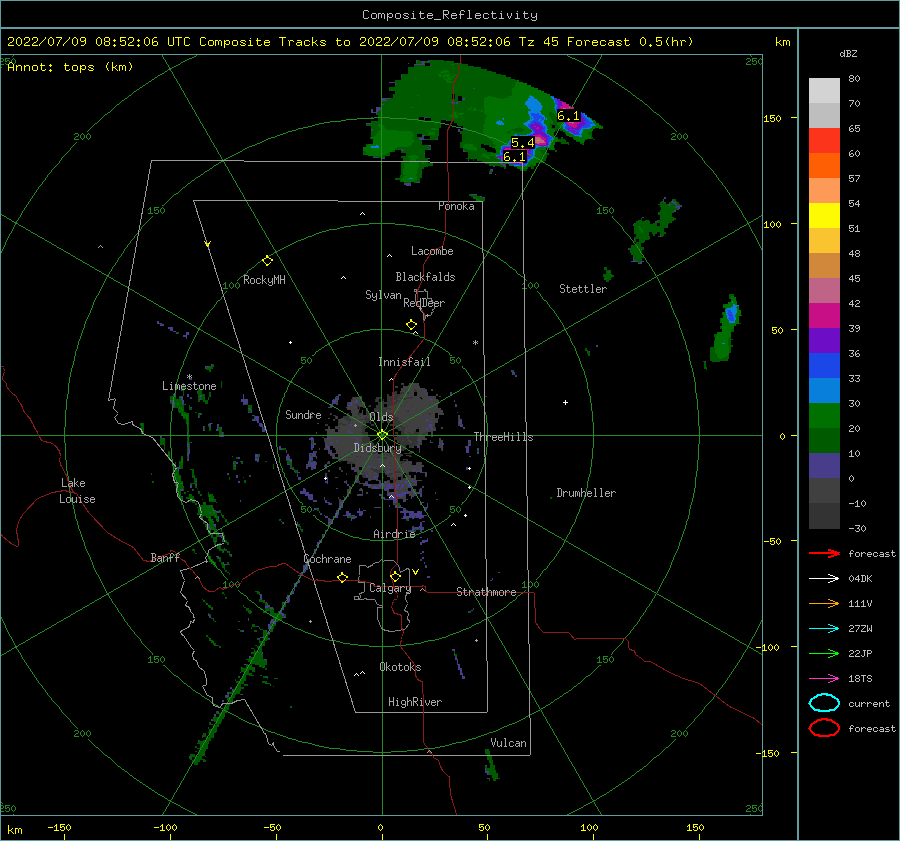
Task: Click the yellow radar site marker at Olds
Action: pyautogui.click(x=382, y=435)
